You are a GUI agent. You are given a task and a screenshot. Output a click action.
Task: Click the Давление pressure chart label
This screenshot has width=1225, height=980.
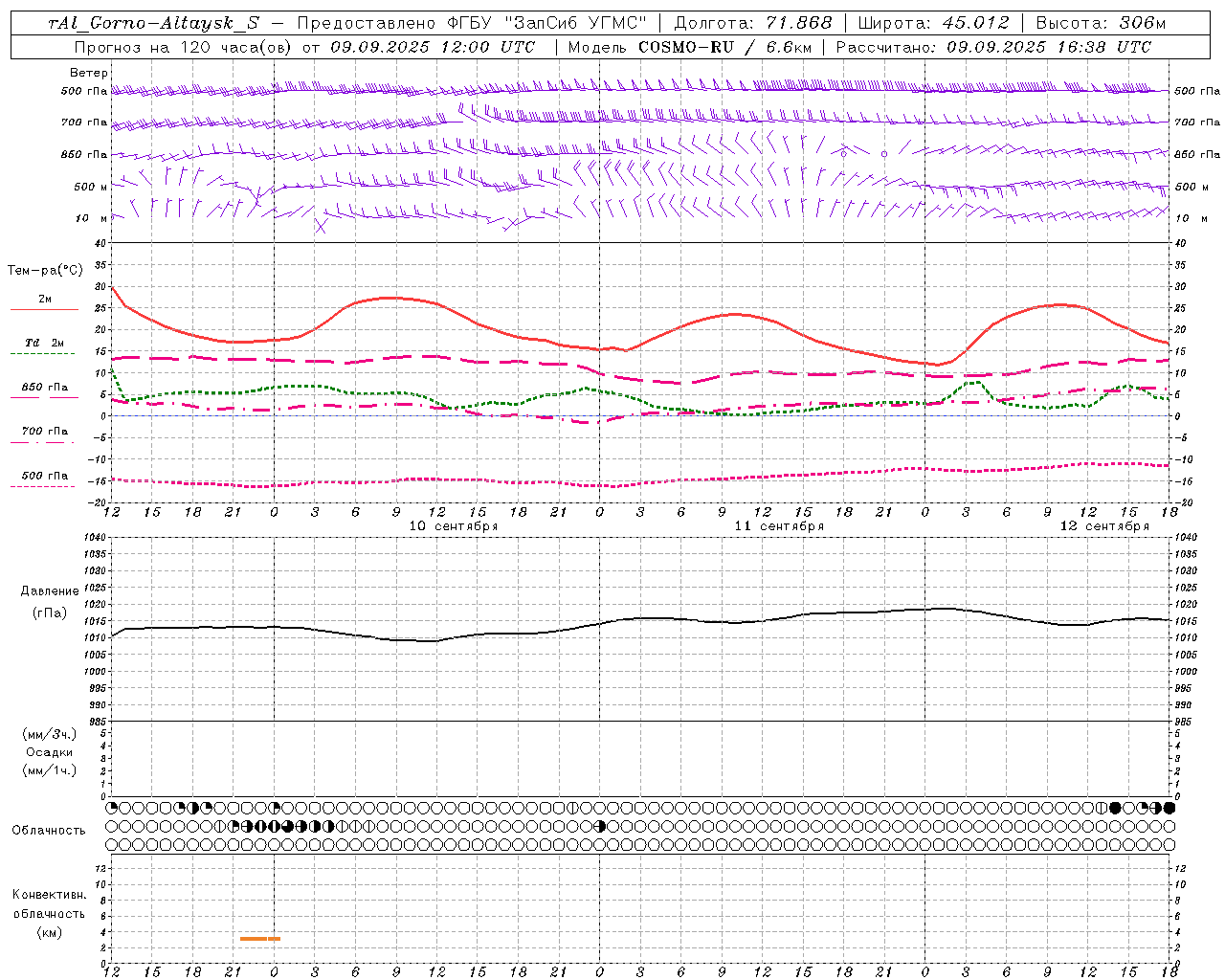[50, 591]
